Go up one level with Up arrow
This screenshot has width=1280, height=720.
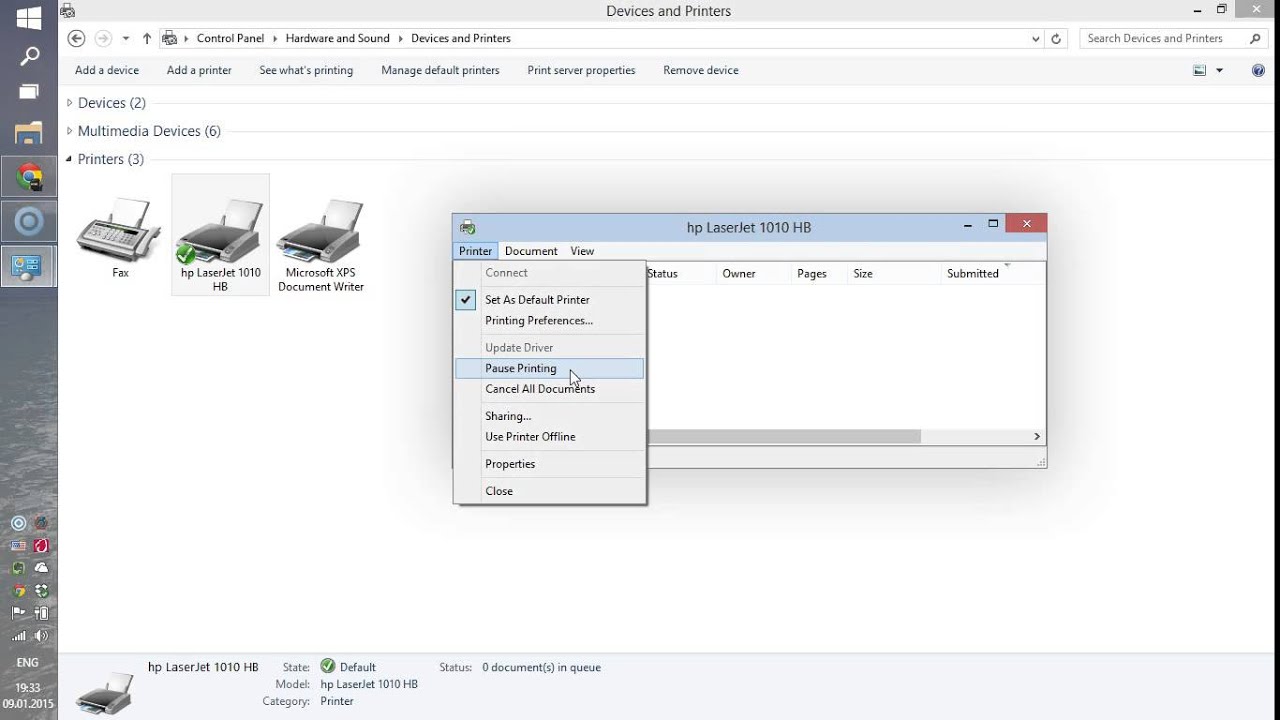[147, 38]
